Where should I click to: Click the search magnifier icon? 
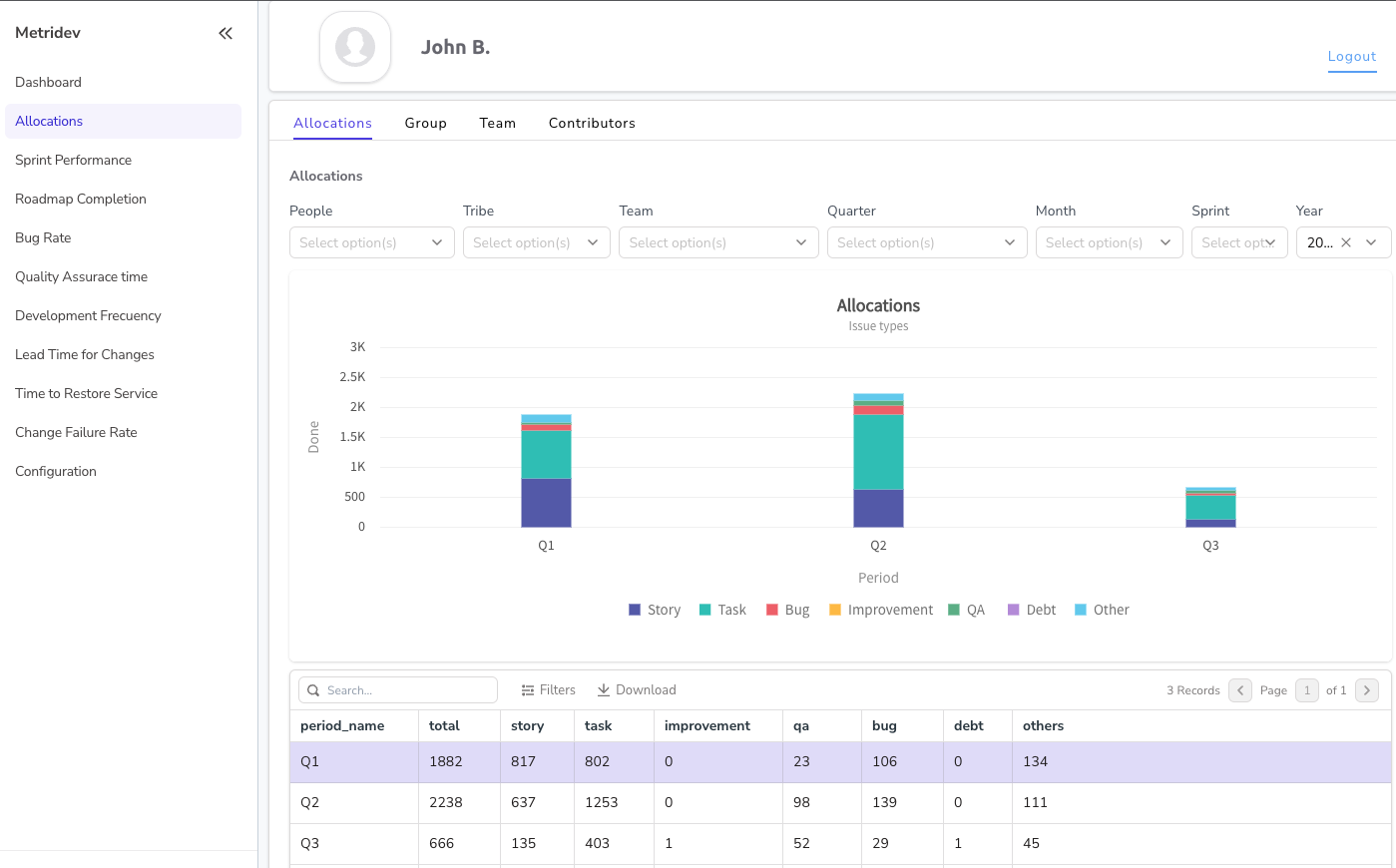click(x=313, y=690)
